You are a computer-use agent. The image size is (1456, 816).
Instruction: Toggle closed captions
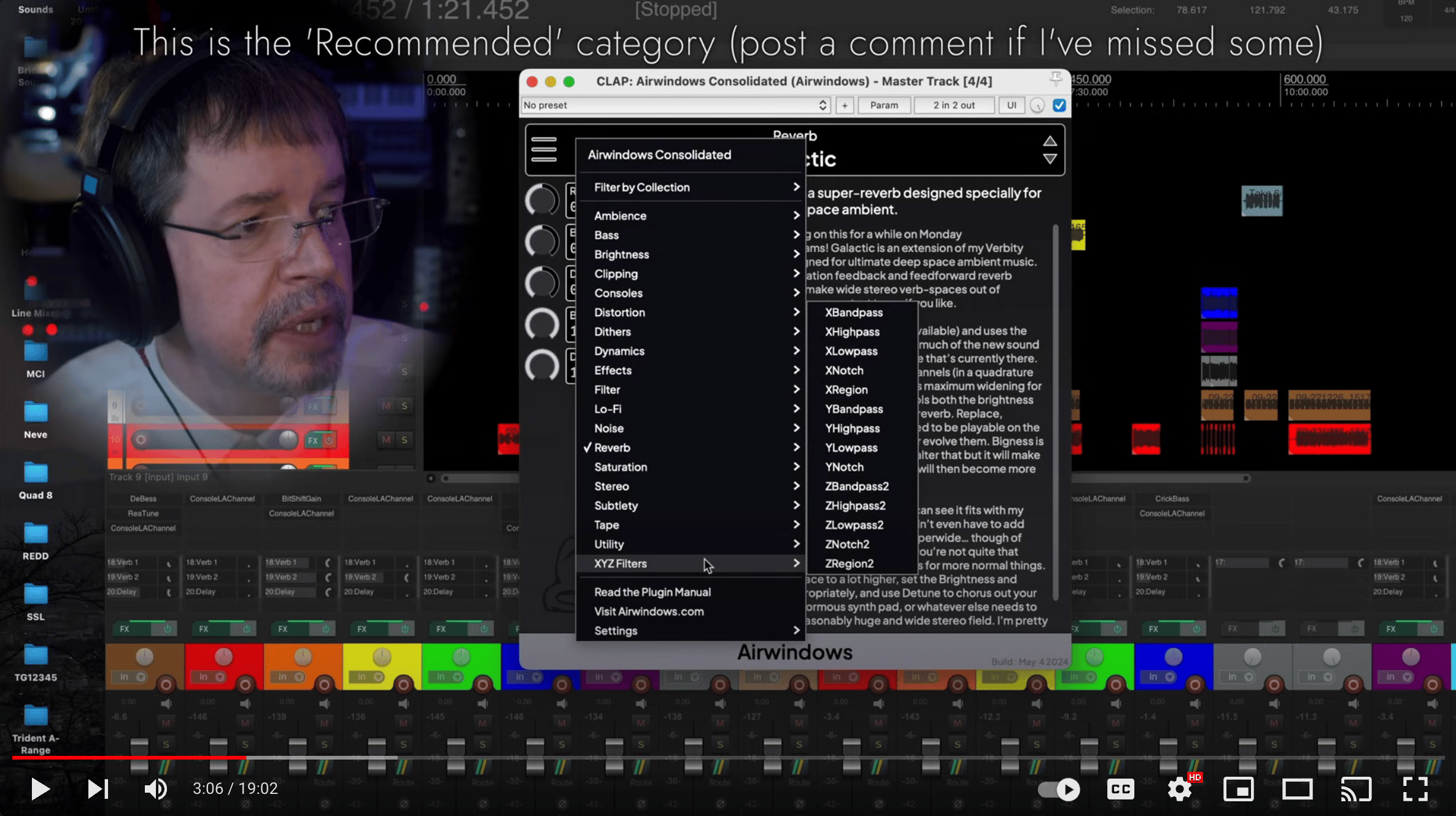(x=1120, y=789)
